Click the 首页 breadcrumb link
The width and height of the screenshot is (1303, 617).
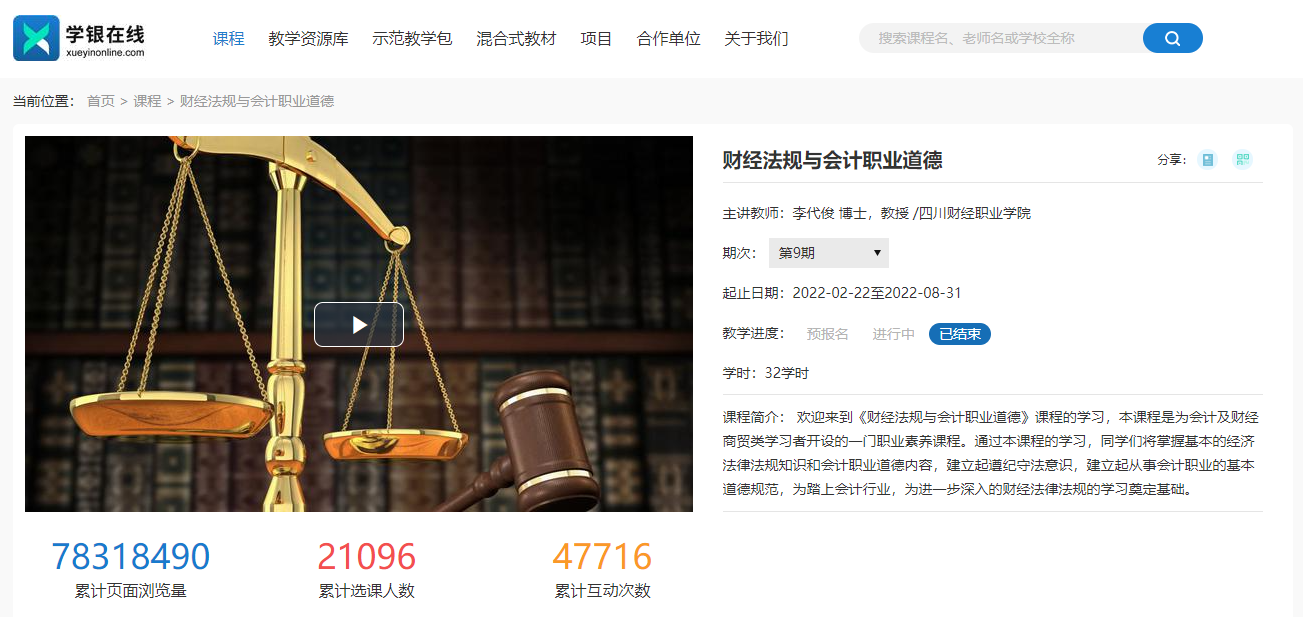click(101, 101)
